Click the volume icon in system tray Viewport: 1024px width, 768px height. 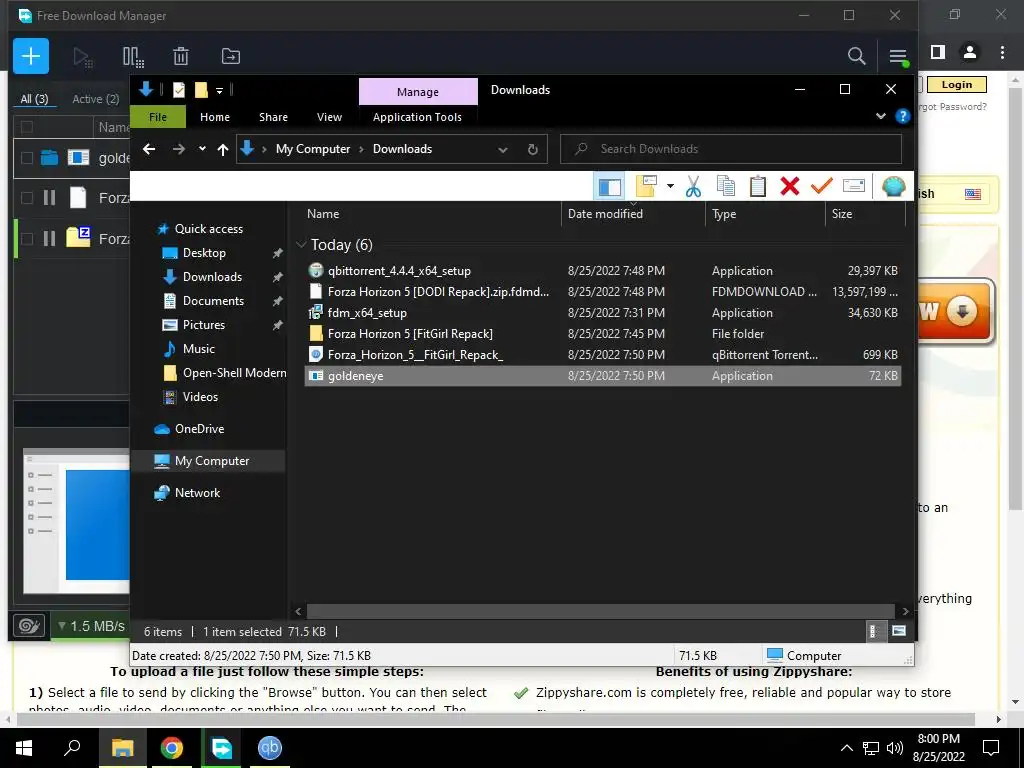pos(895,748)
